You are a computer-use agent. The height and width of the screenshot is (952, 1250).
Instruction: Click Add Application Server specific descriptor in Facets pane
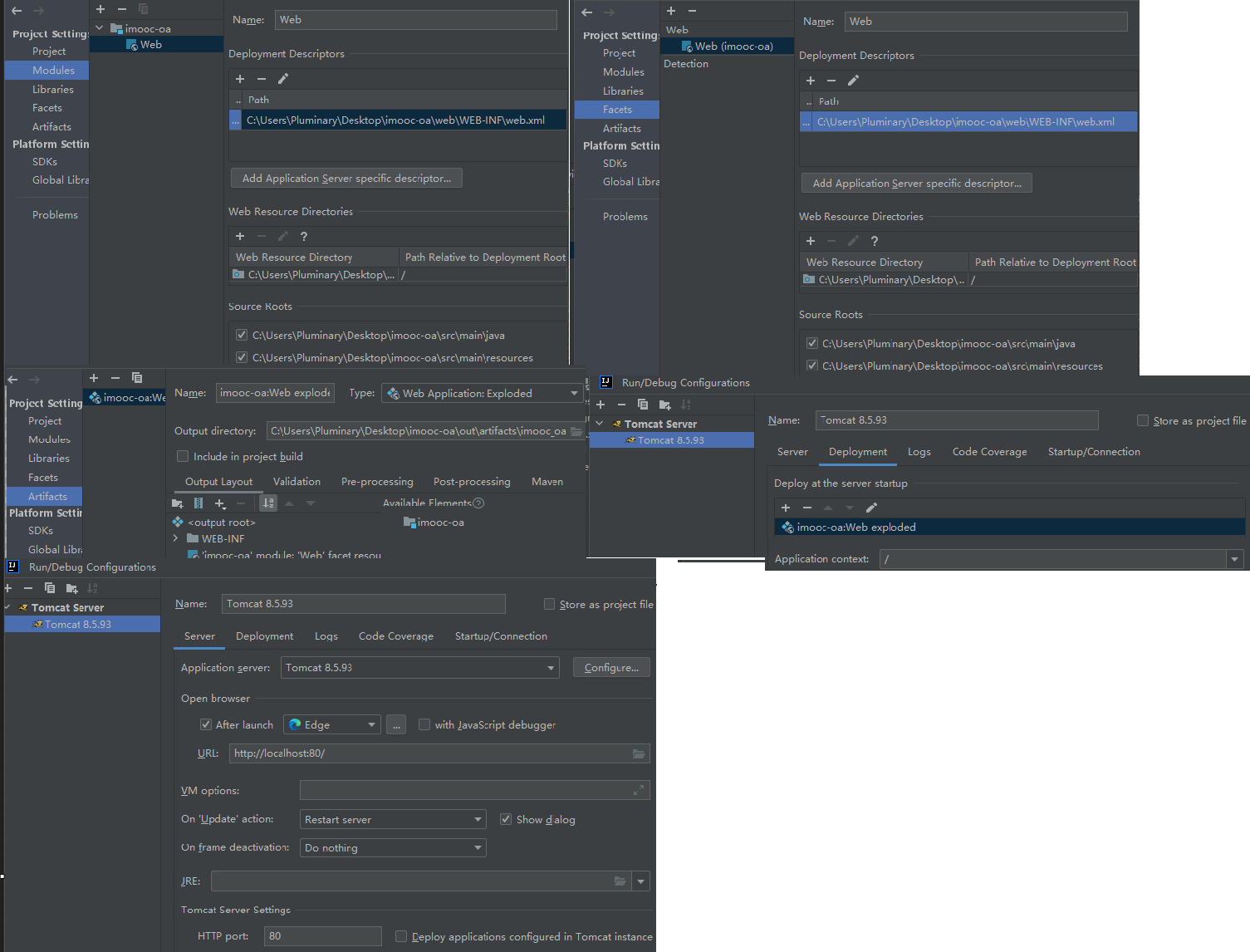click(x=917, y=184)
